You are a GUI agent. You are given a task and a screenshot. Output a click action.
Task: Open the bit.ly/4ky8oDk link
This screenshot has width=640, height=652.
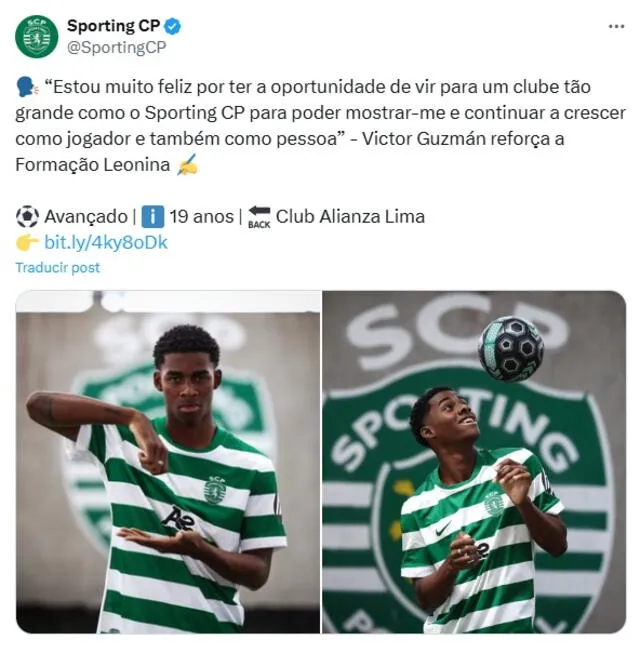(106, 242)
